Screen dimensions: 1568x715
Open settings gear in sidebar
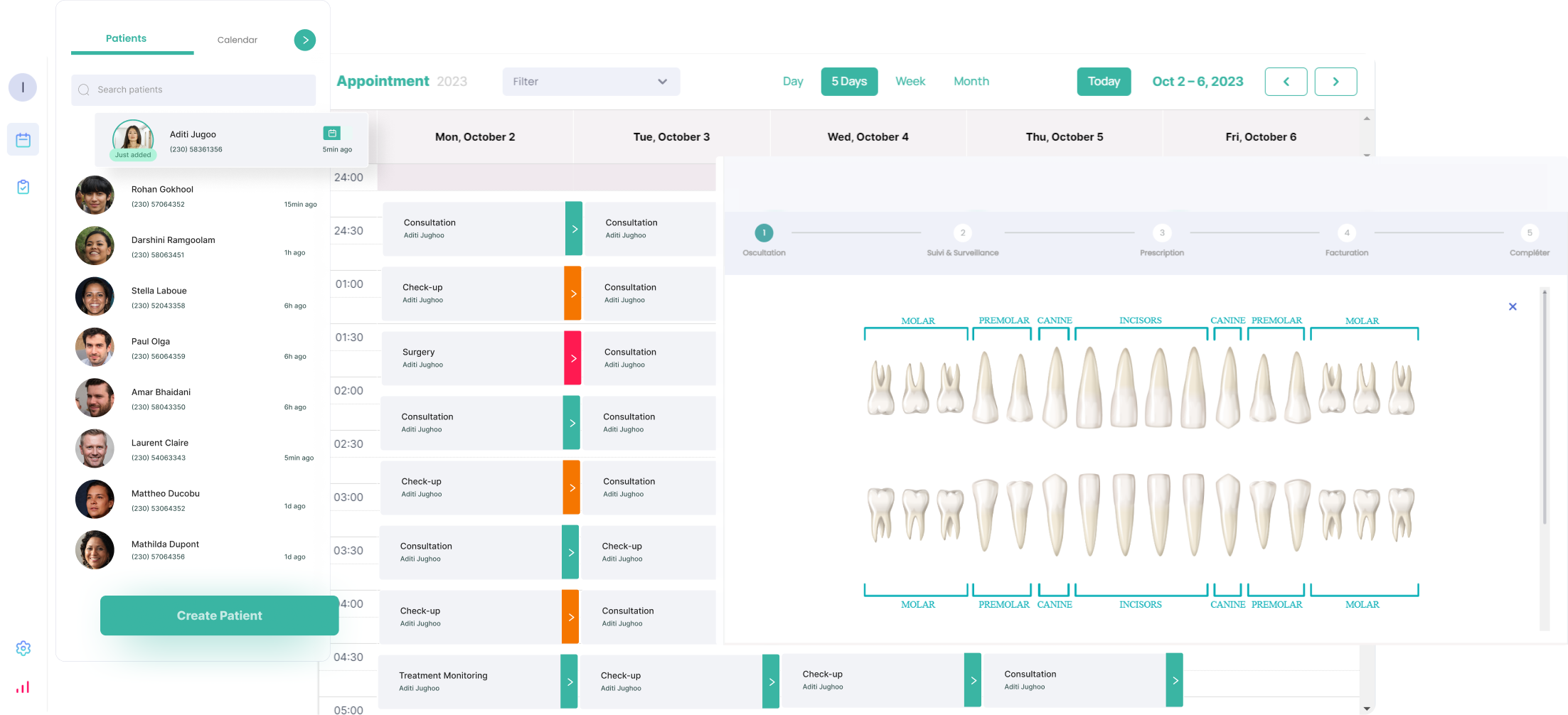pyautogui.click(x=23, y=648)
